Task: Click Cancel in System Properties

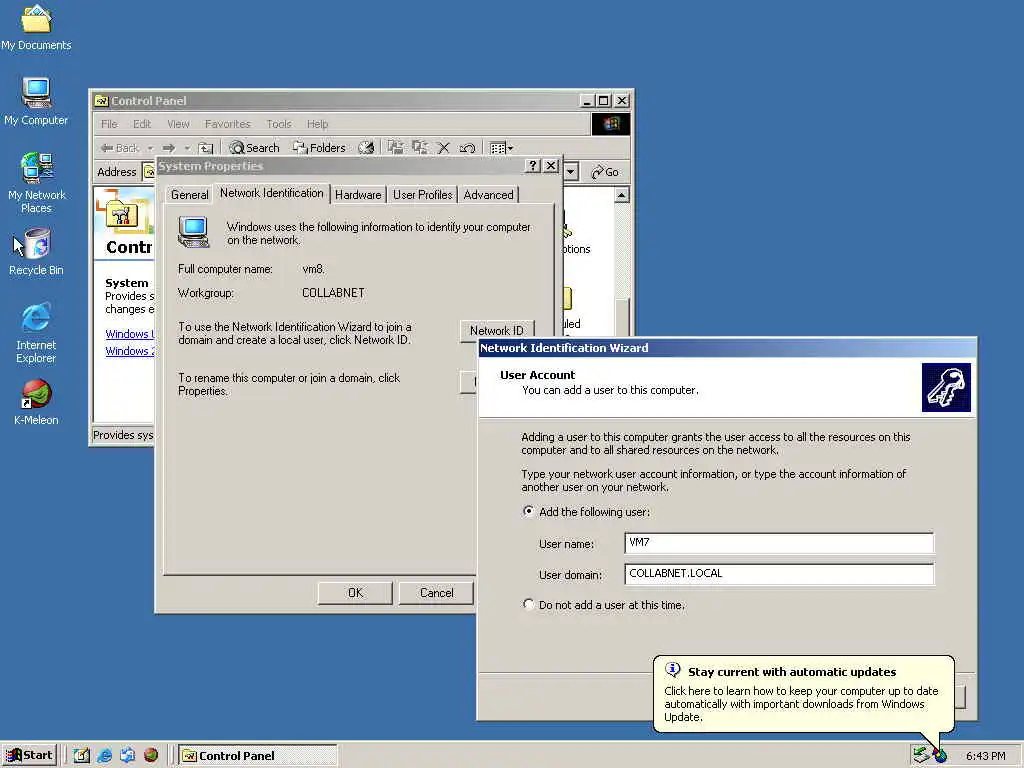Action: click(x=436, y=593)
